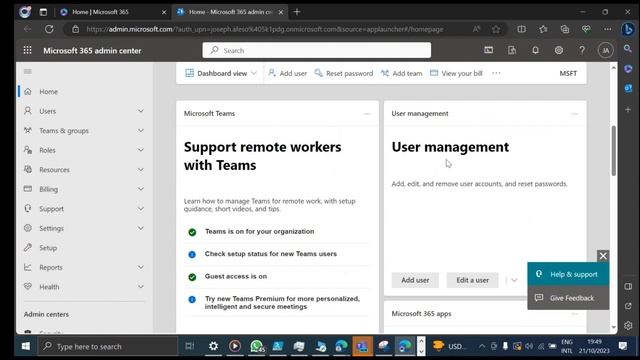
Task: Open a new browser tab
Action: (x=297, y=12)
